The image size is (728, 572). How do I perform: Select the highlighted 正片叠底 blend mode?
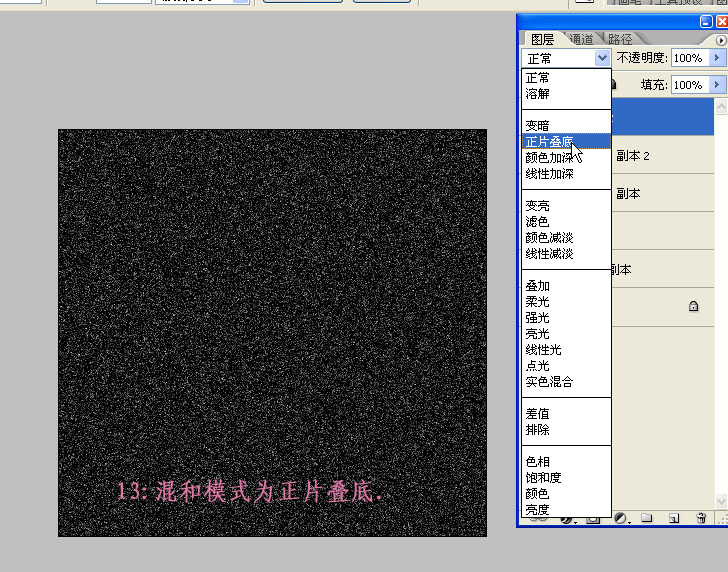coord(566,141)
